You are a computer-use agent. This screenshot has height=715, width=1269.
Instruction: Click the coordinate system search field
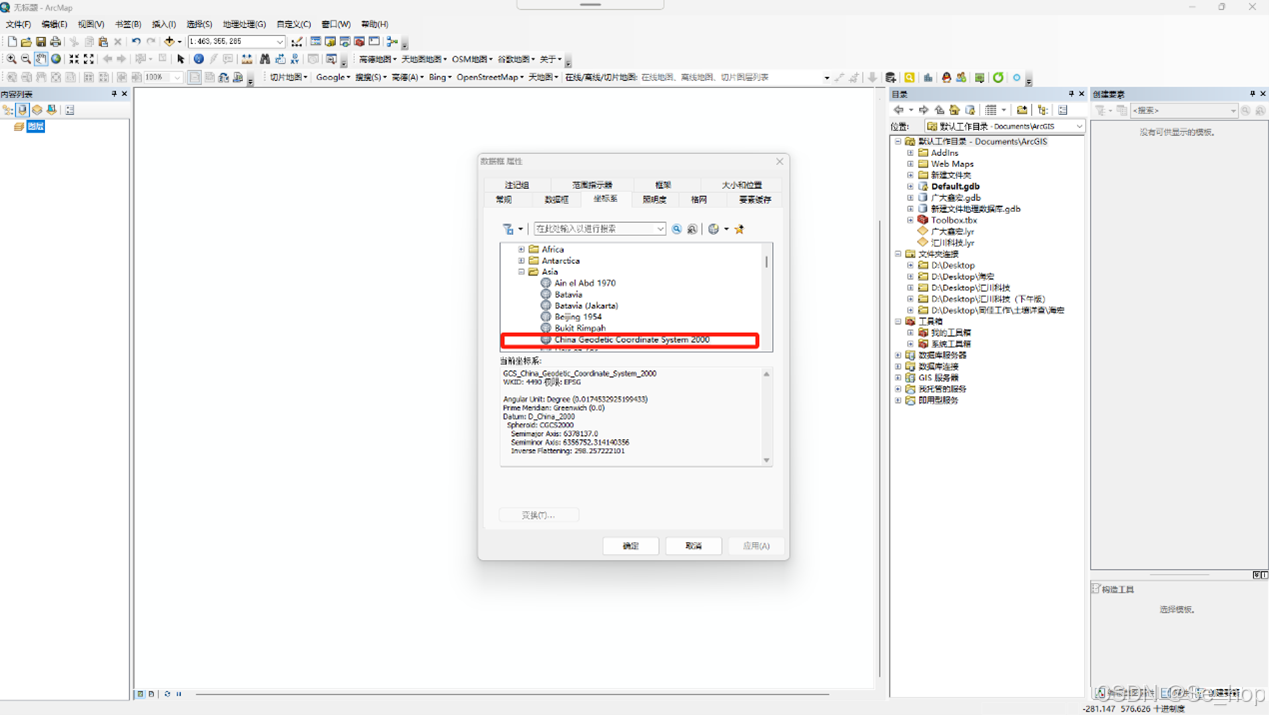599,229
